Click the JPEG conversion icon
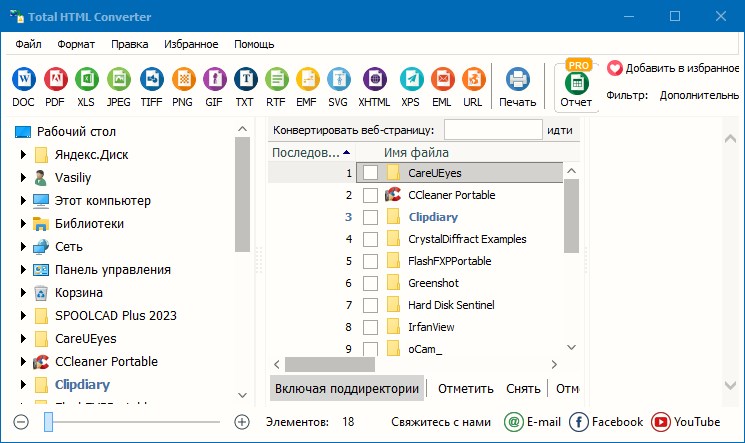This screenshot has height=443, width=745. point(119,79)
